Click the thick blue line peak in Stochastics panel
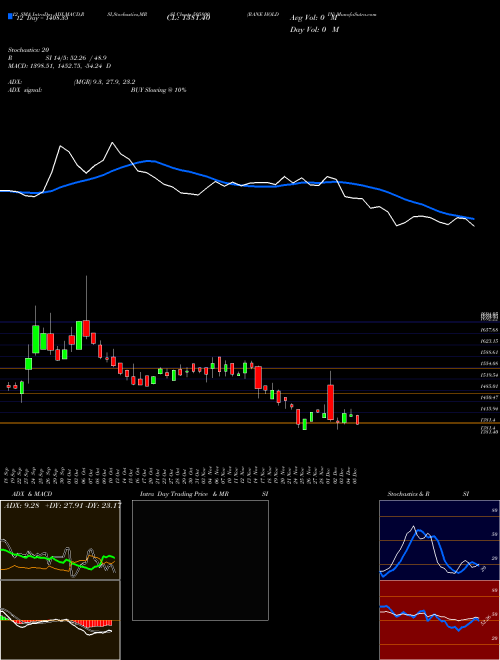 (x=420, y=532)
